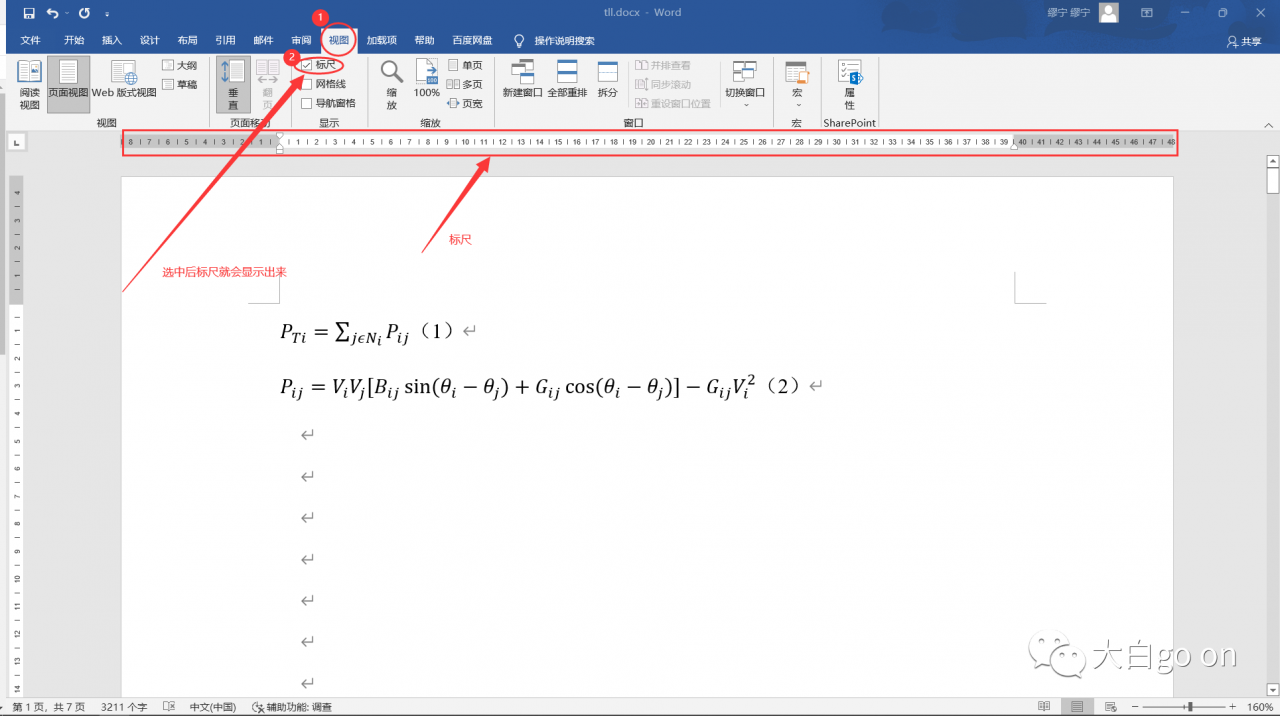Click SharePoint 属性 properties icon
The image size is (1280, 716).
click(x=850, y=84)
